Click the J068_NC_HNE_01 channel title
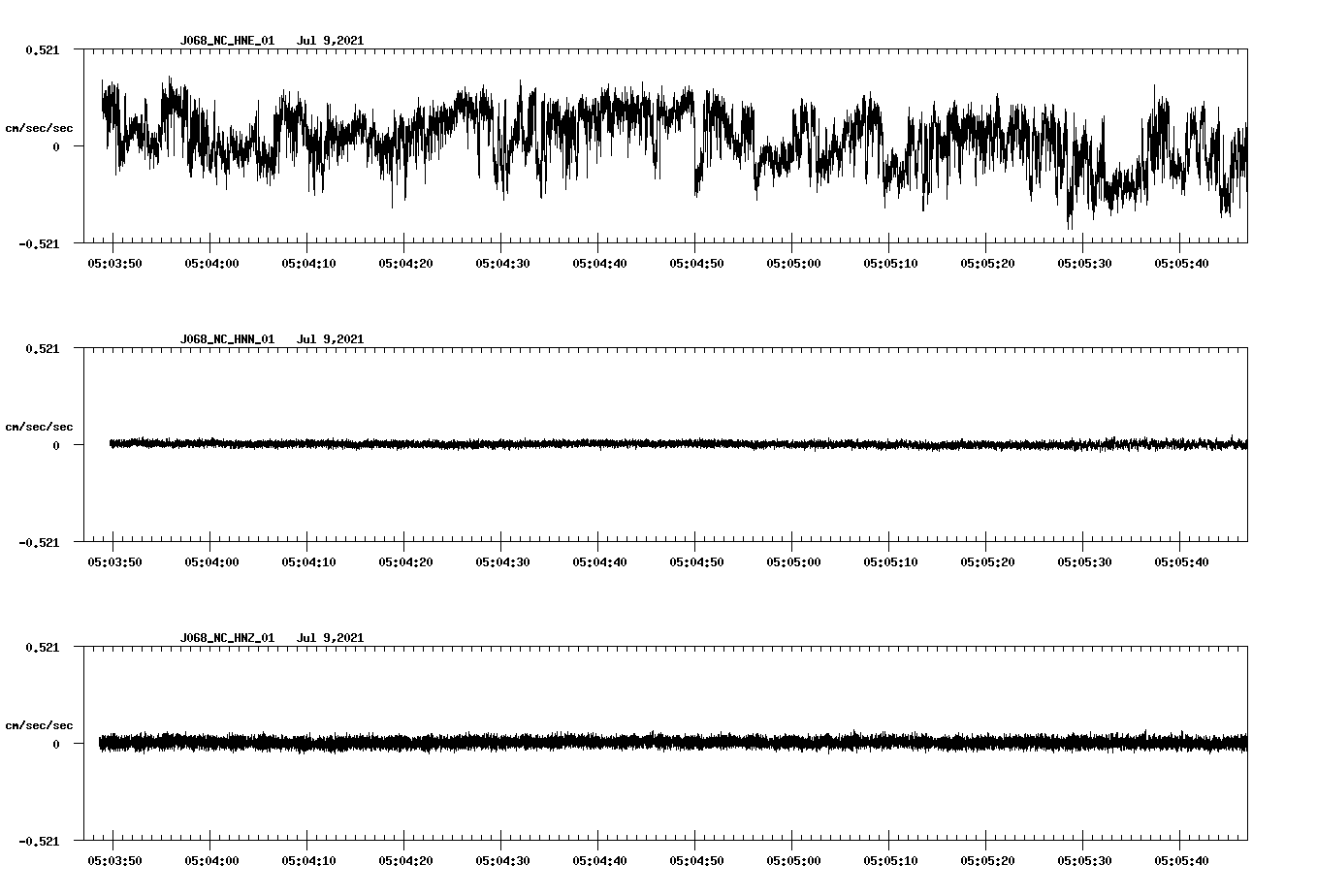Image resolution: width=1317 pixels, height=896 pixels. click(227, 41)
